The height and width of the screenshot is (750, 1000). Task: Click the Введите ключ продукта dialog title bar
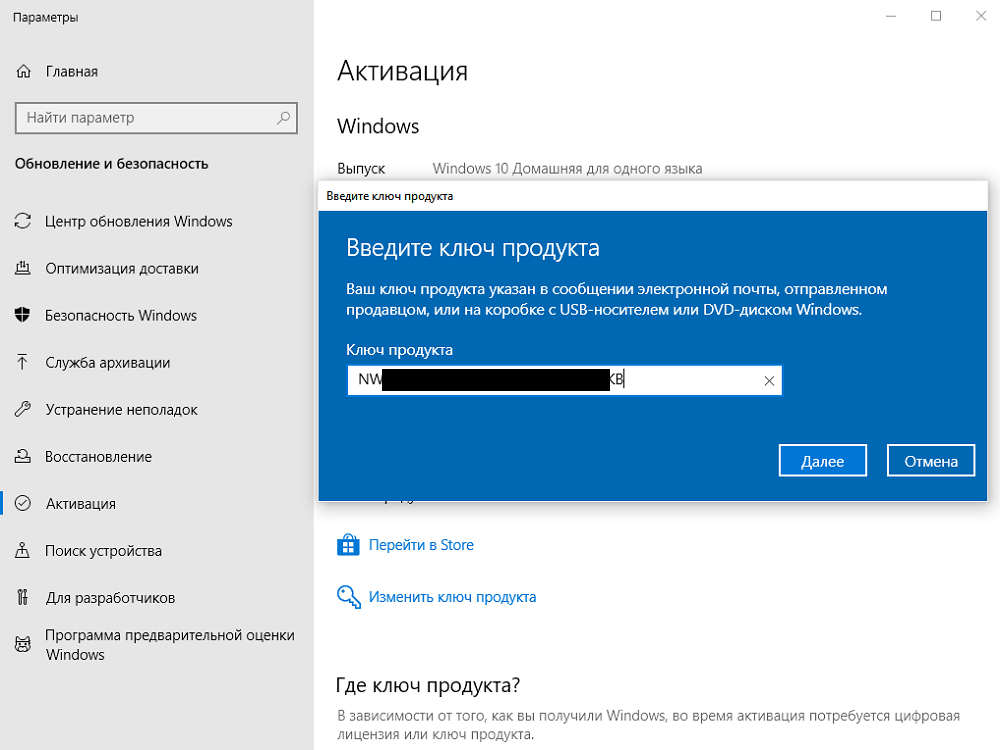pos(652,196)
